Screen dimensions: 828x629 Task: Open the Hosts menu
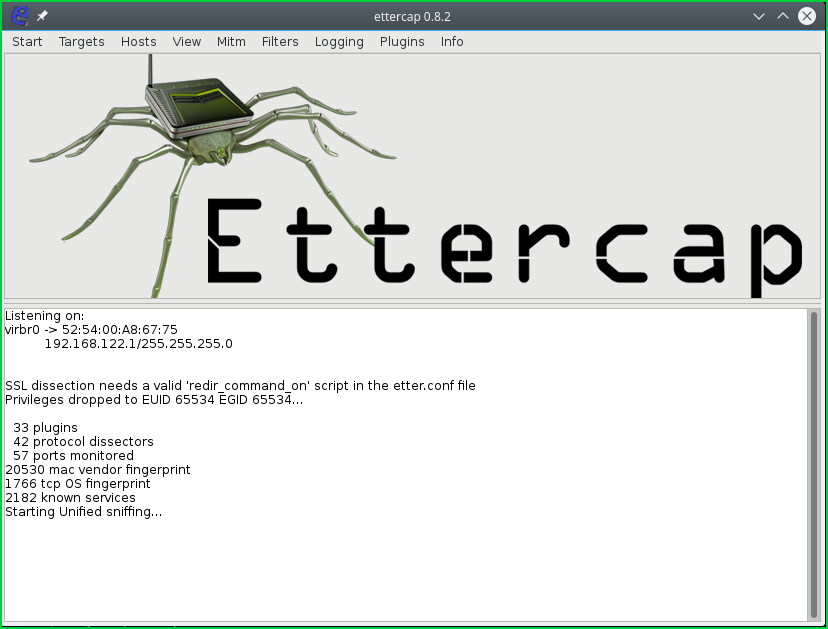(138, 42)
